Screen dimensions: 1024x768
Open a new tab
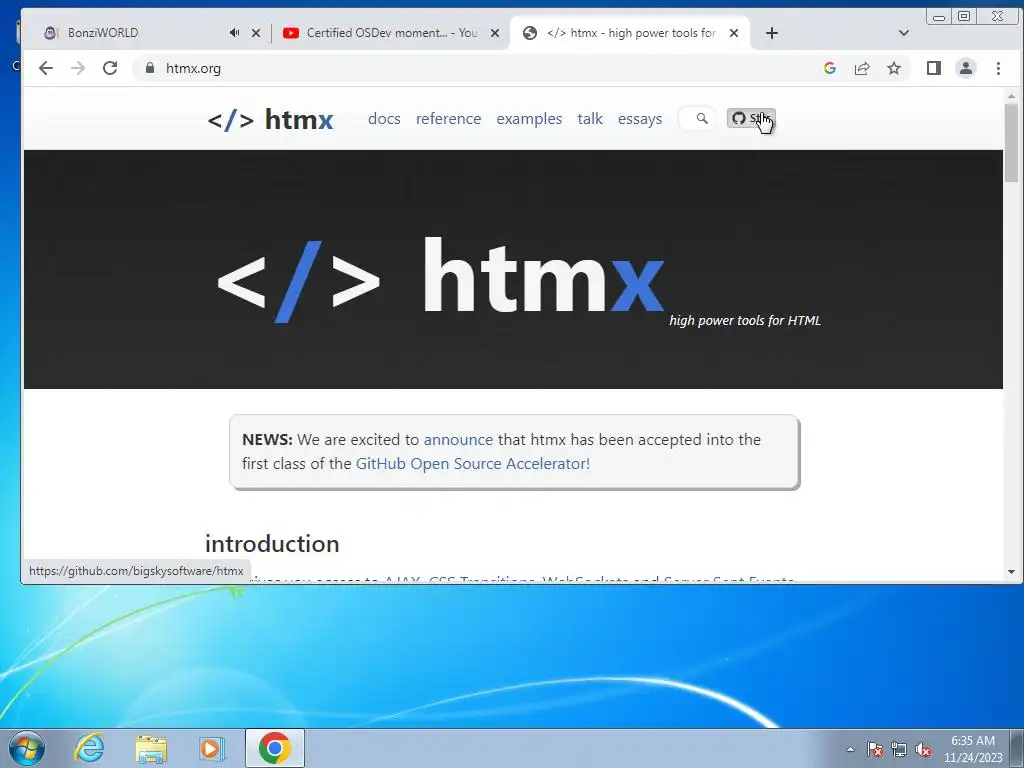(771, 33)
